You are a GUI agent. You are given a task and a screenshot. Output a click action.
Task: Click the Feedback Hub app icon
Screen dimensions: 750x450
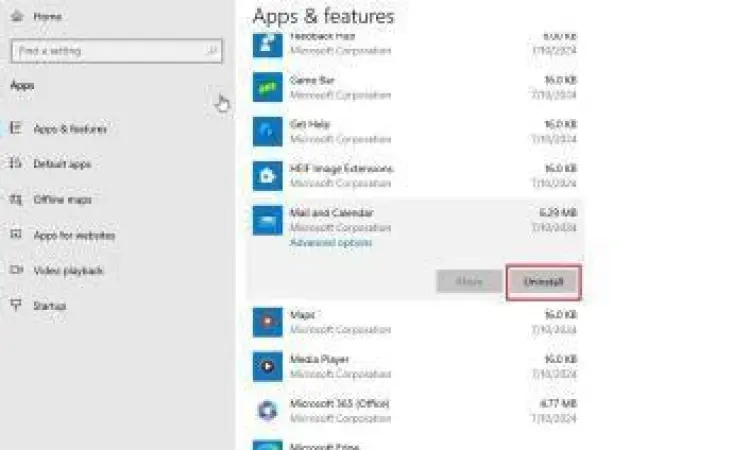pyautogui.click(x=267, y=45)
